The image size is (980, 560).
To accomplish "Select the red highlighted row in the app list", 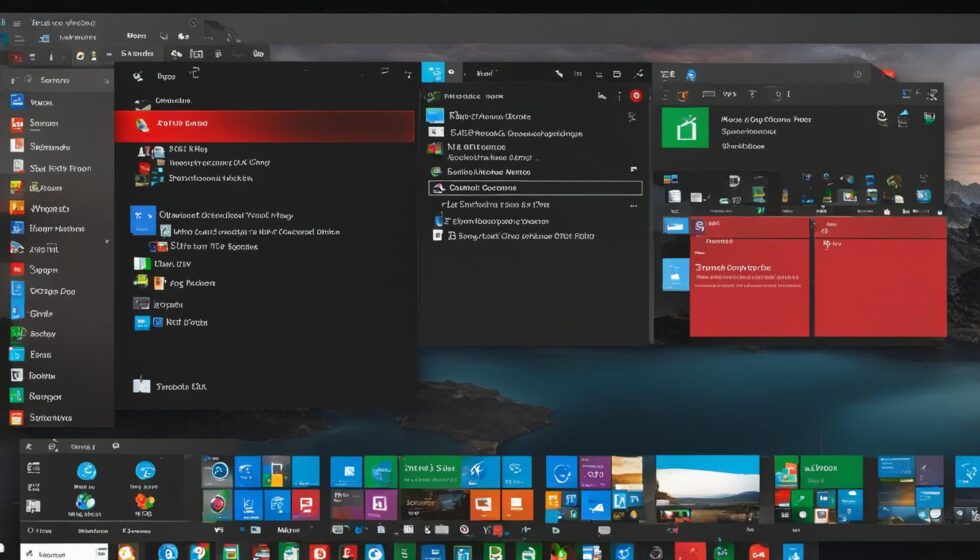I will (265, 125).
